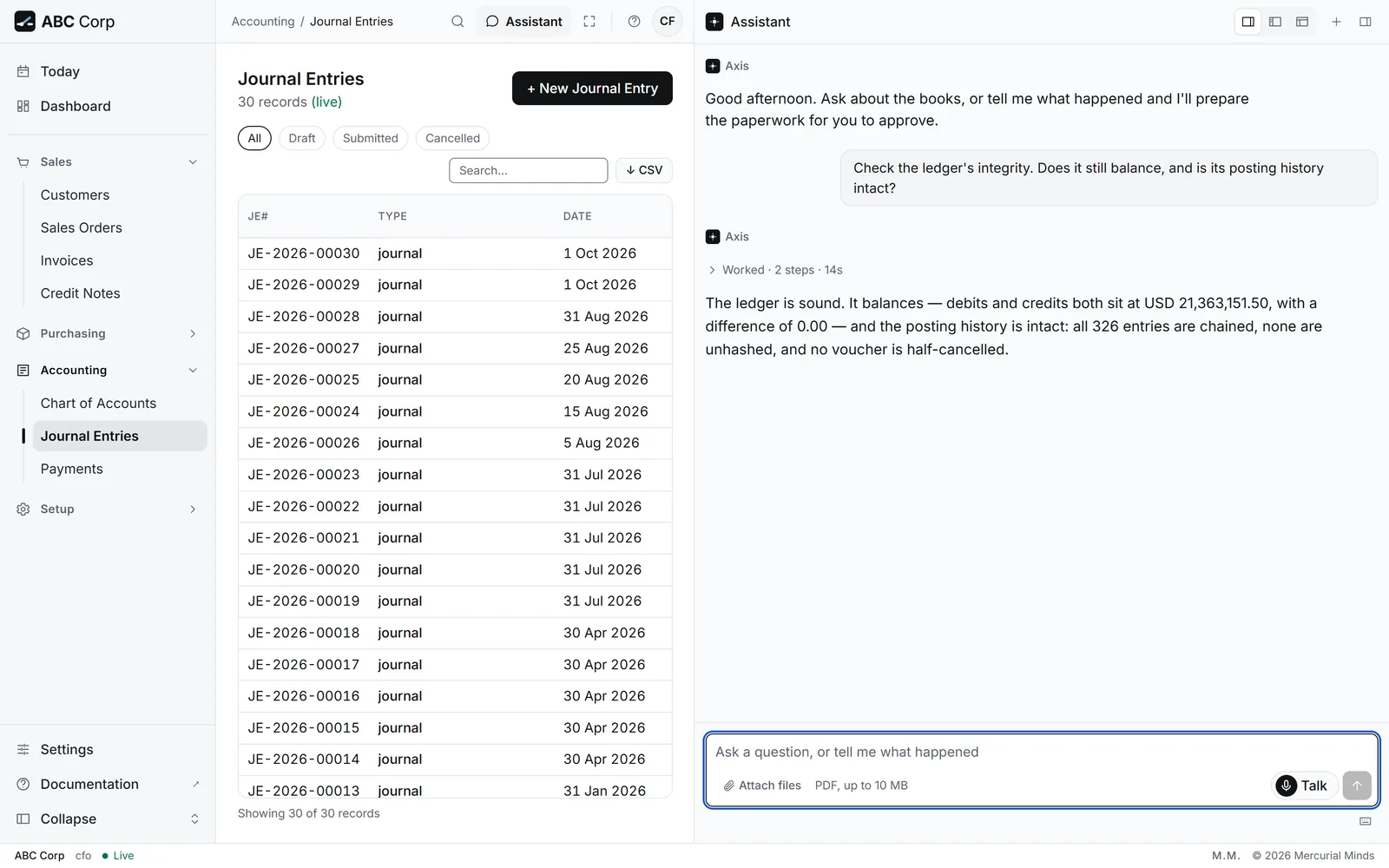The width and height of the screenshot is (1389, 868).
Task: Focus the journal entries Search field
Action: [x=528, y=170]
